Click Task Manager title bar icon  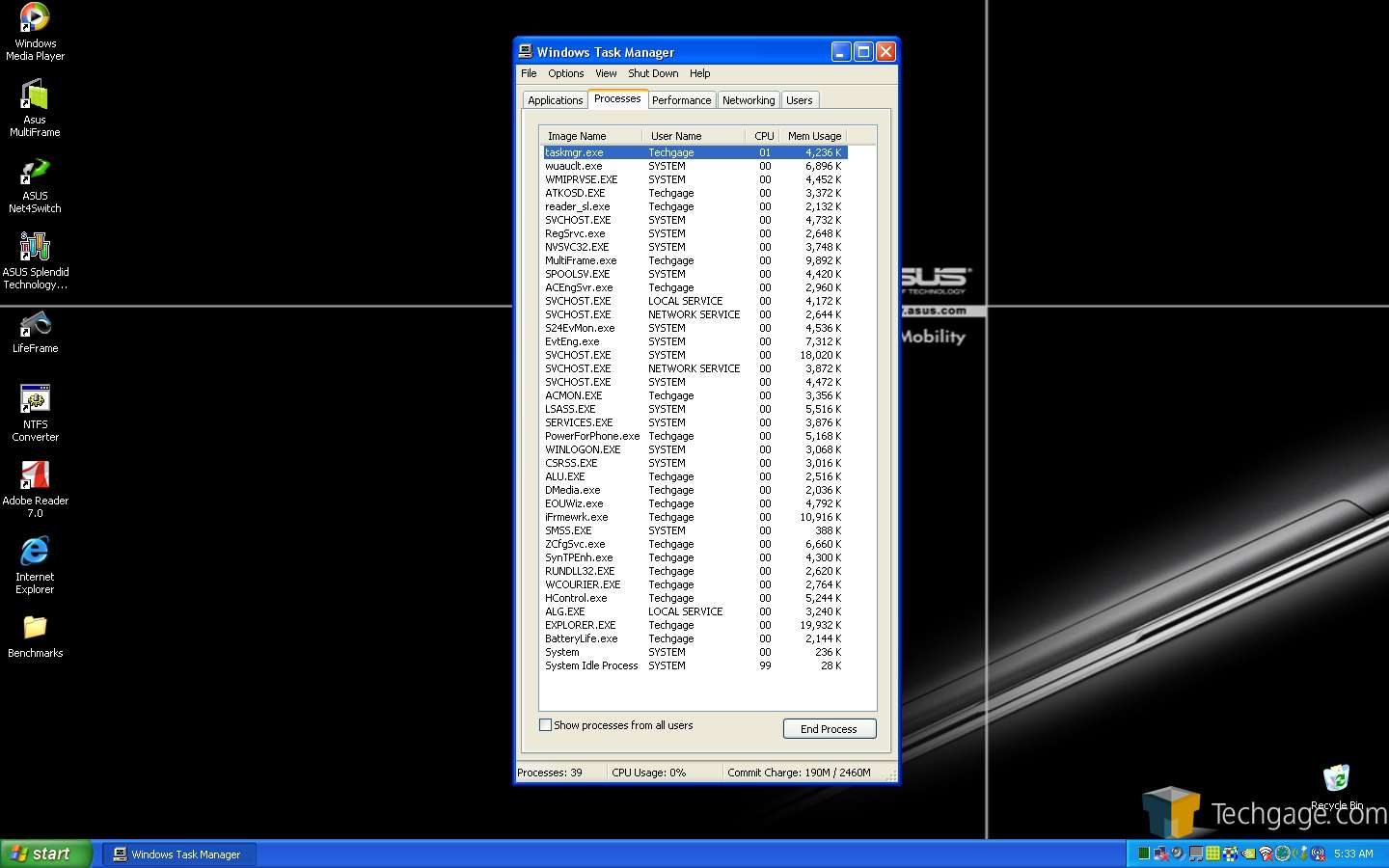[525, 51]
